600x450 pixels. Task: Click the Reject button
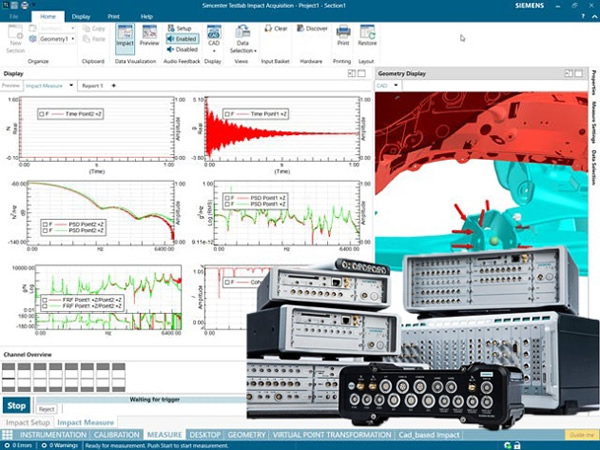click(46, 408)
